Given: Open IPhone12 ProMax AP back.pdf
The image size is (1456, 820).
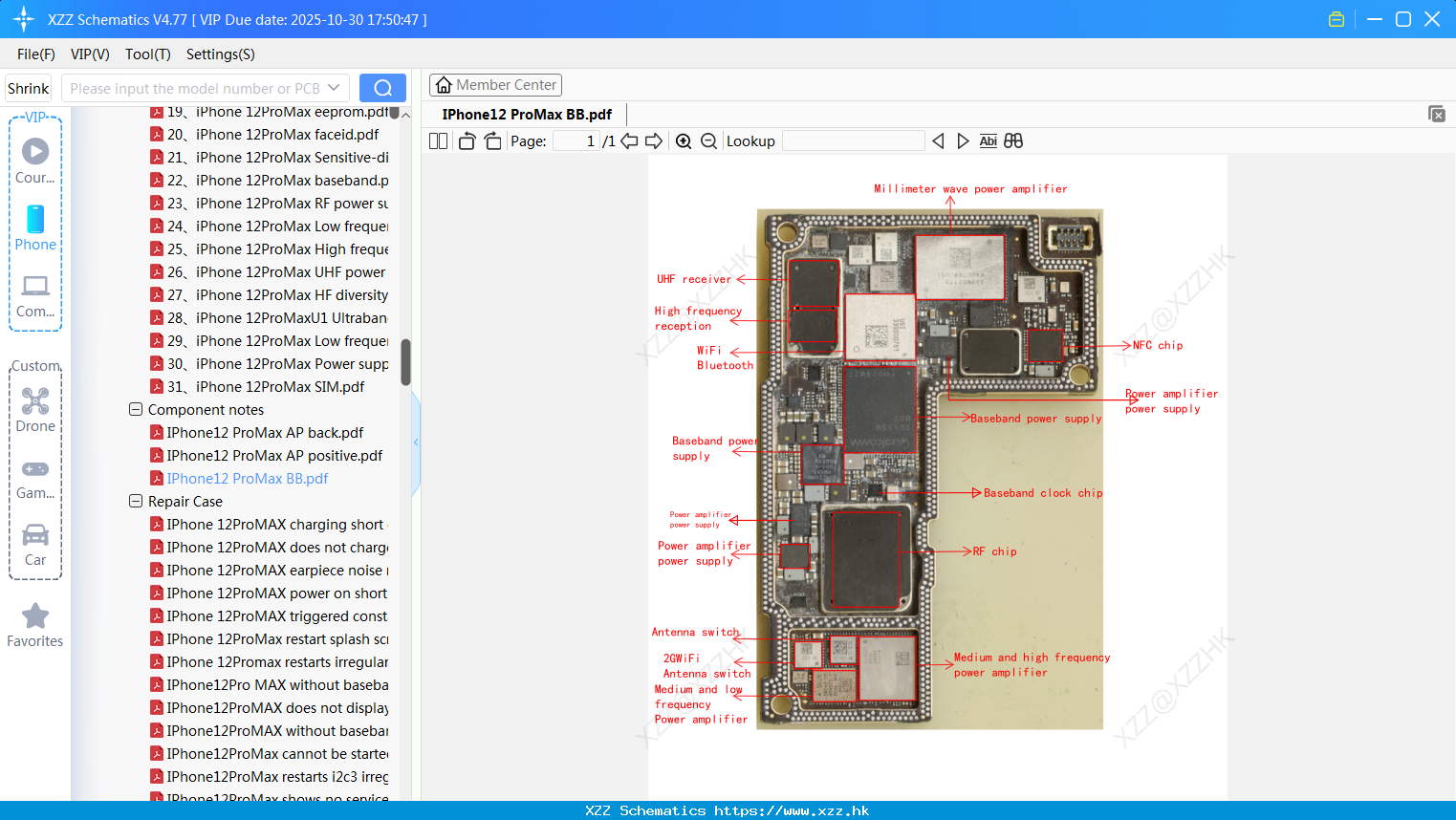Looking at the screenshot, I should pyautogui.click(x=256, y=433).
